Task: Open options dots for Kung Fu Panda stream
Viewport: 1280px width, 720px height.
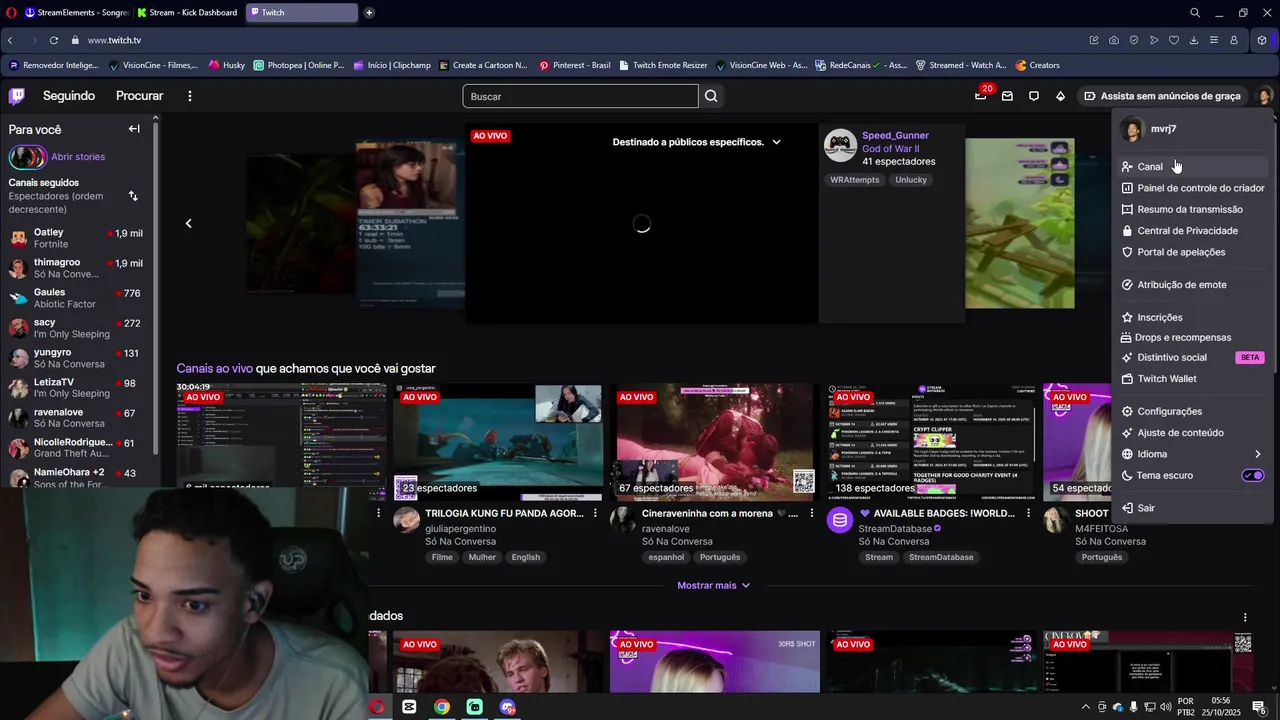Action: (595, 513)
